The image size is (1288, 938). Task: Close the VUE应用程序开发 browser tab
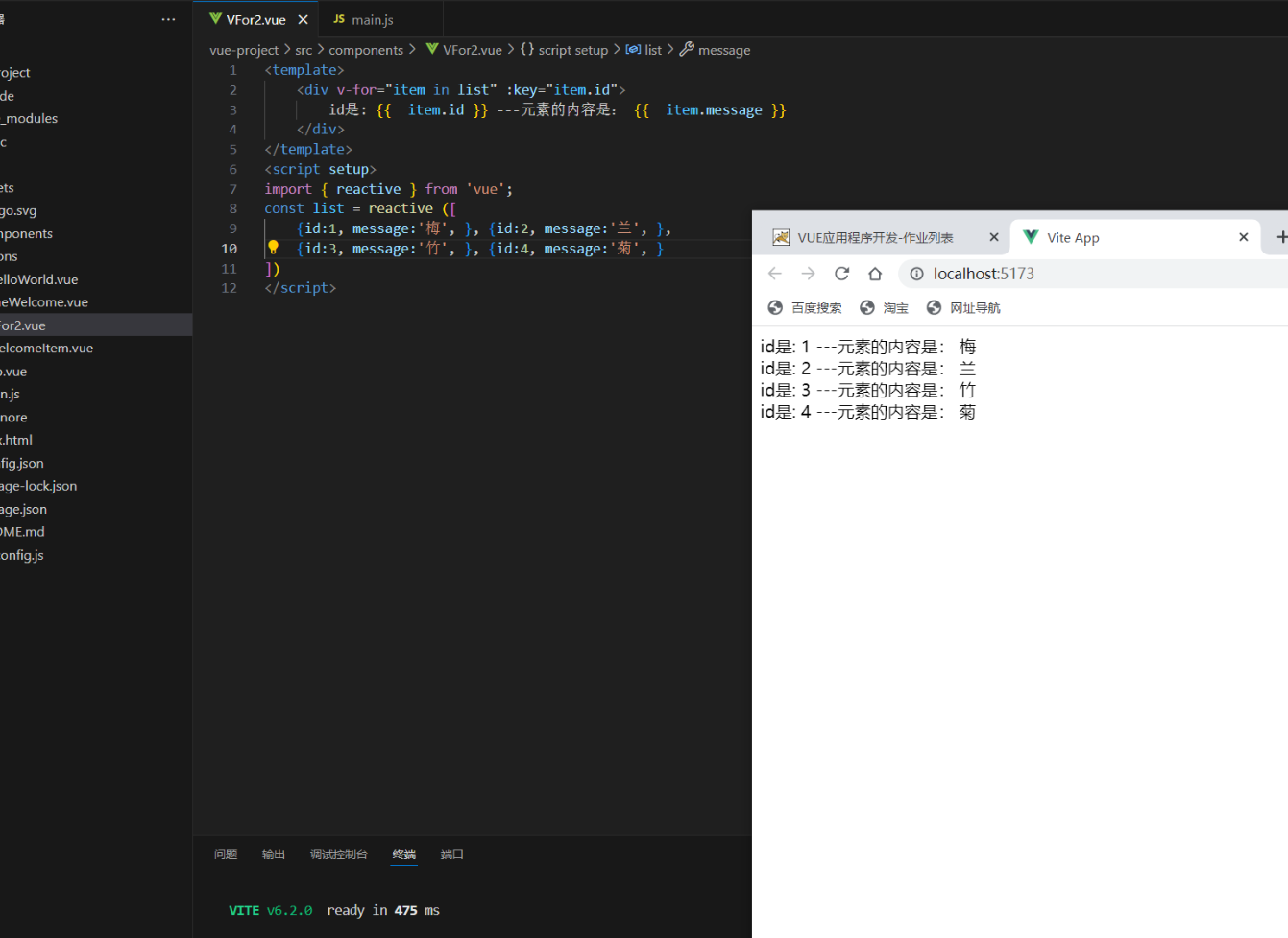(994, 237)
